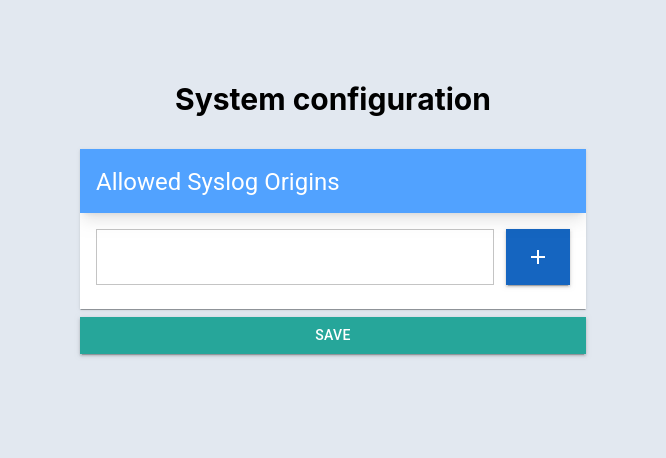Image resolution: width=666 pixels, height=458 pixels.
Task: Add a new syslog origin entry
Action: tap(538, 257)
